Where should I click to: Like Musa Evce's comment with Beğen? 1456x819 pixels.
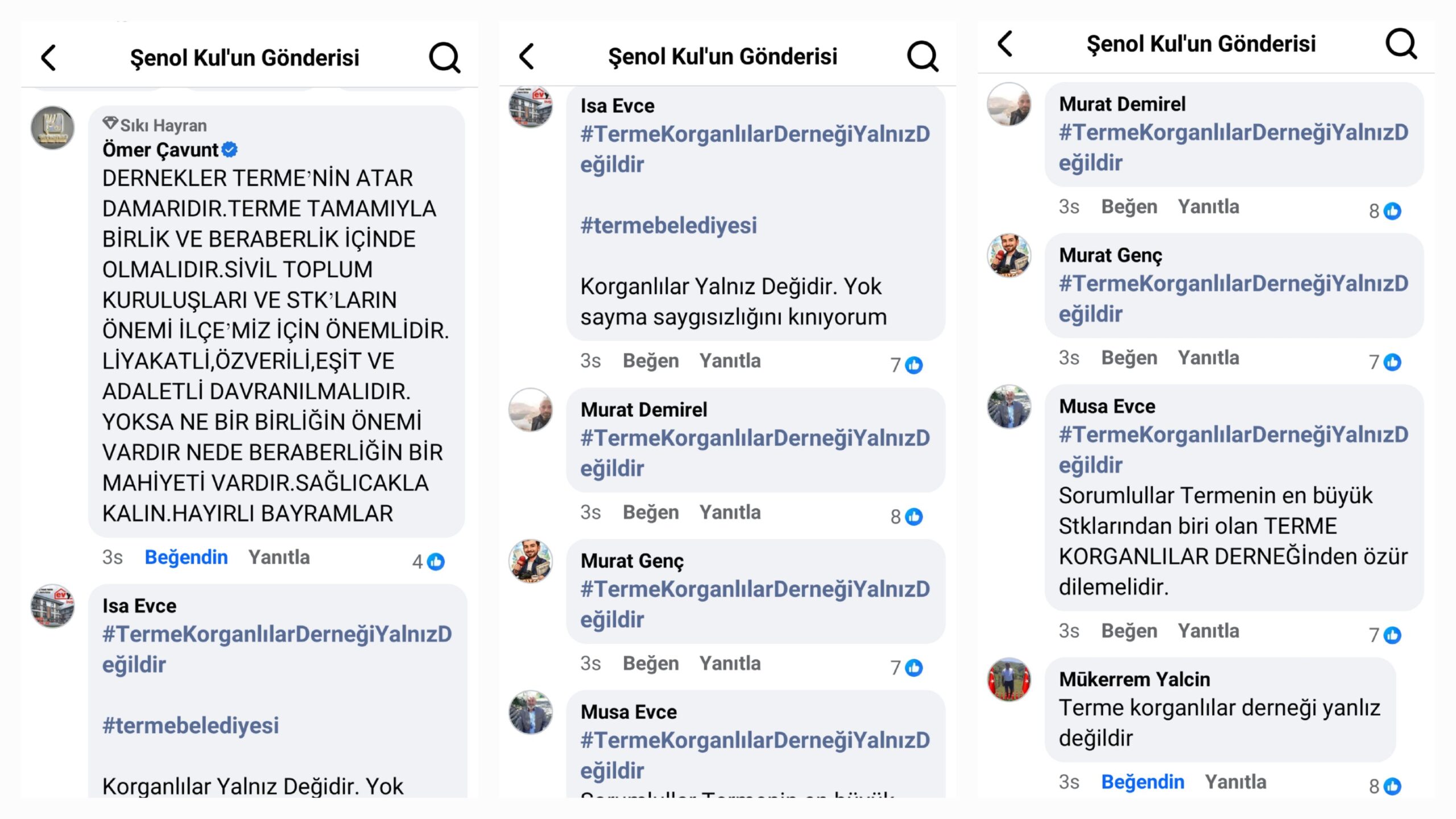1129,631
